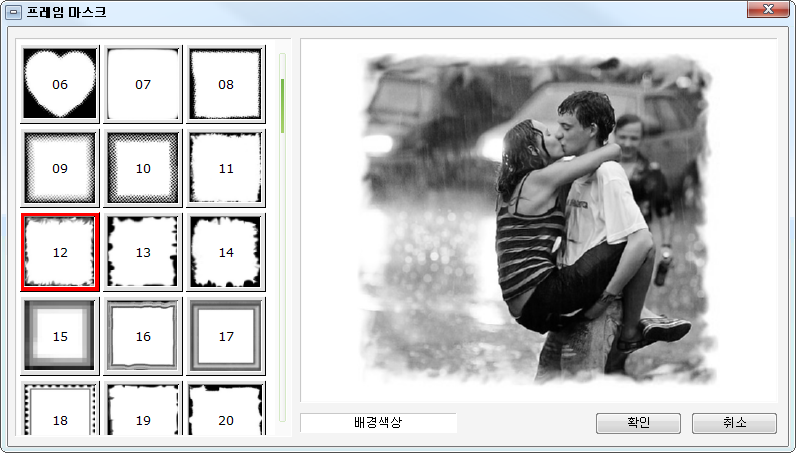Close the 프레임 마스크 dialog
The image size is (796, 453).
pos(768,9)
